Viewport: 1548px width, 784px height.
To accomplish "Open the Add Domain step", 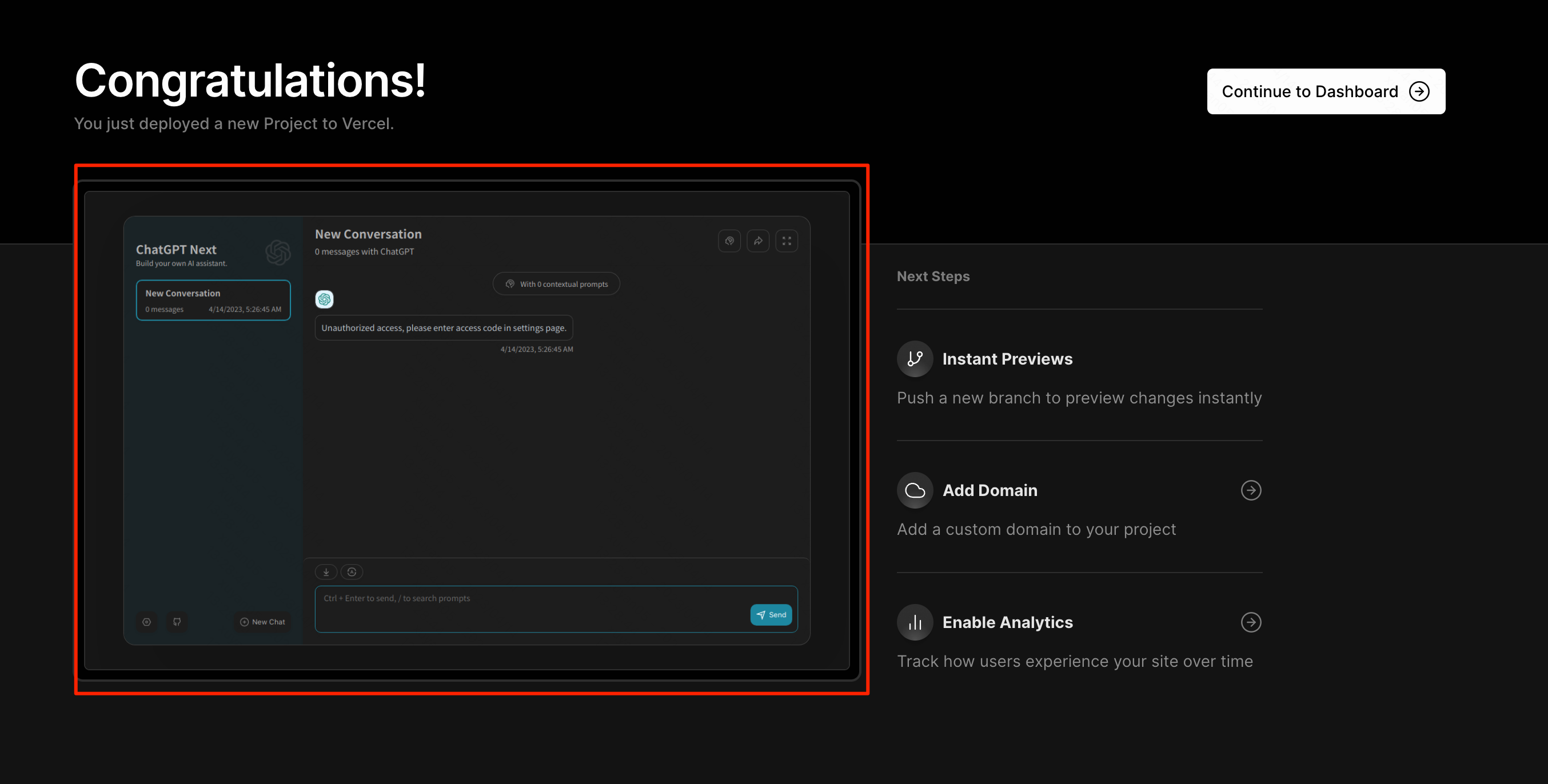I will click(1079, 505).
